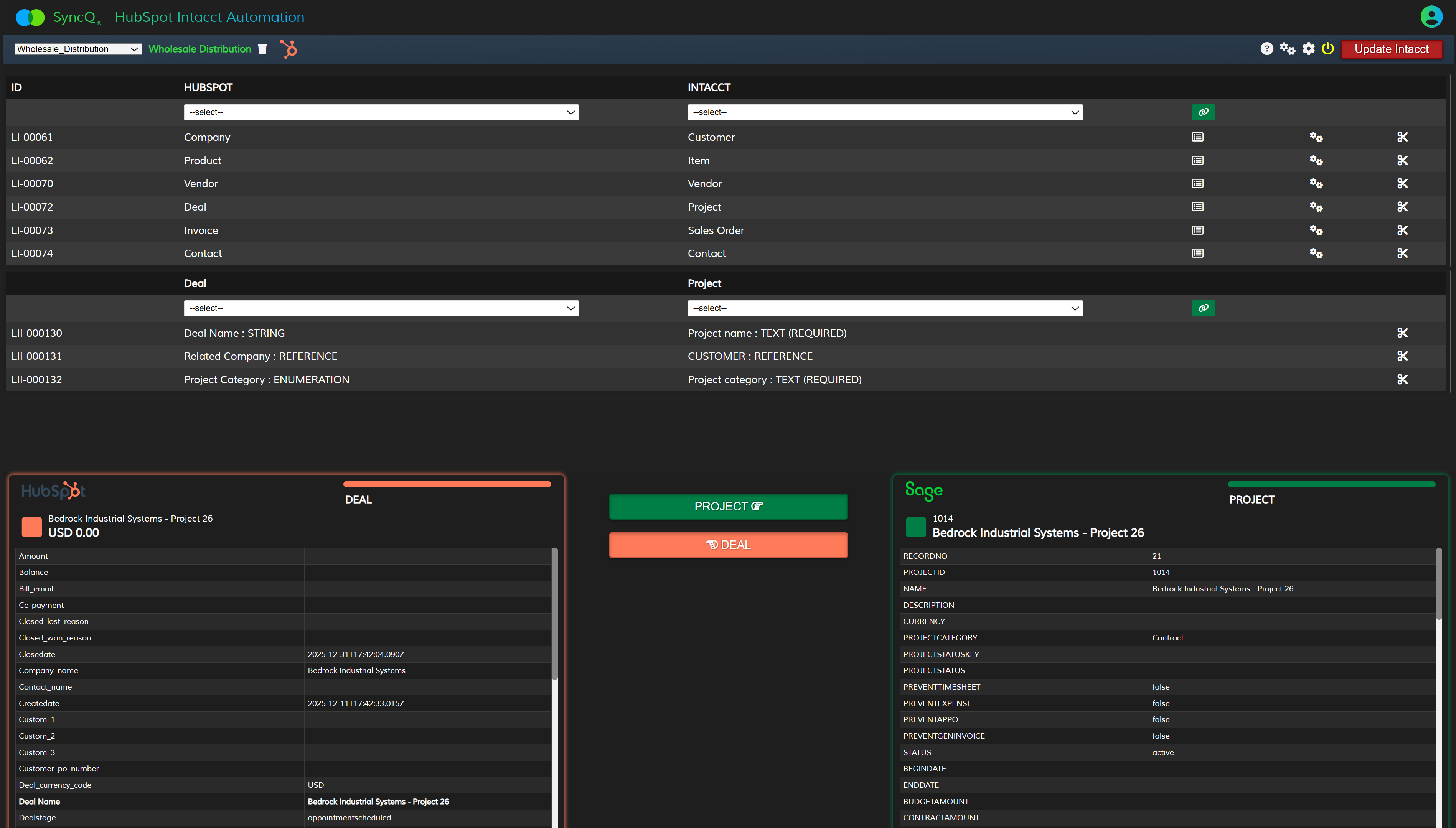
Task: Open the help question mark icon
Action: (x=1266, y=49)
